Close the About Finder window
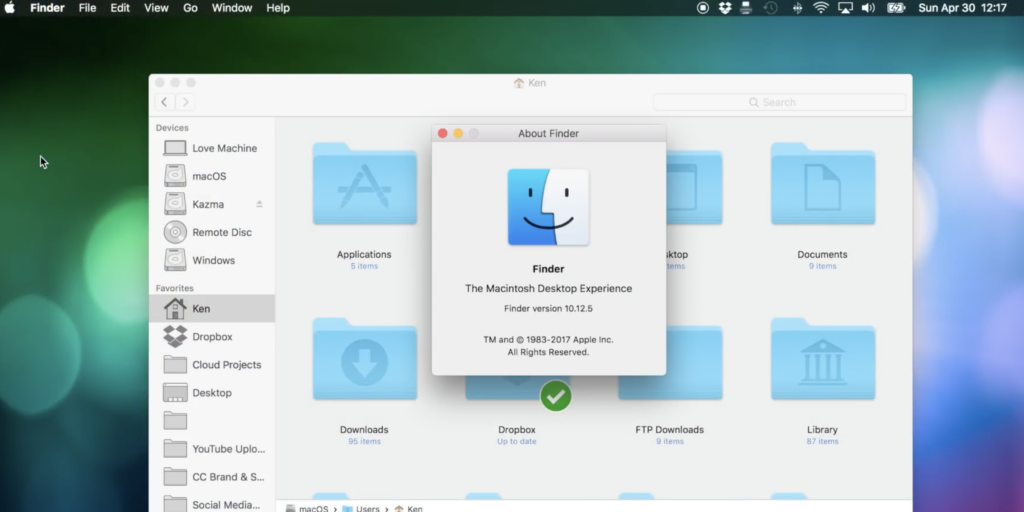This screenshot has width=1024, height=512. coord(442,133)
